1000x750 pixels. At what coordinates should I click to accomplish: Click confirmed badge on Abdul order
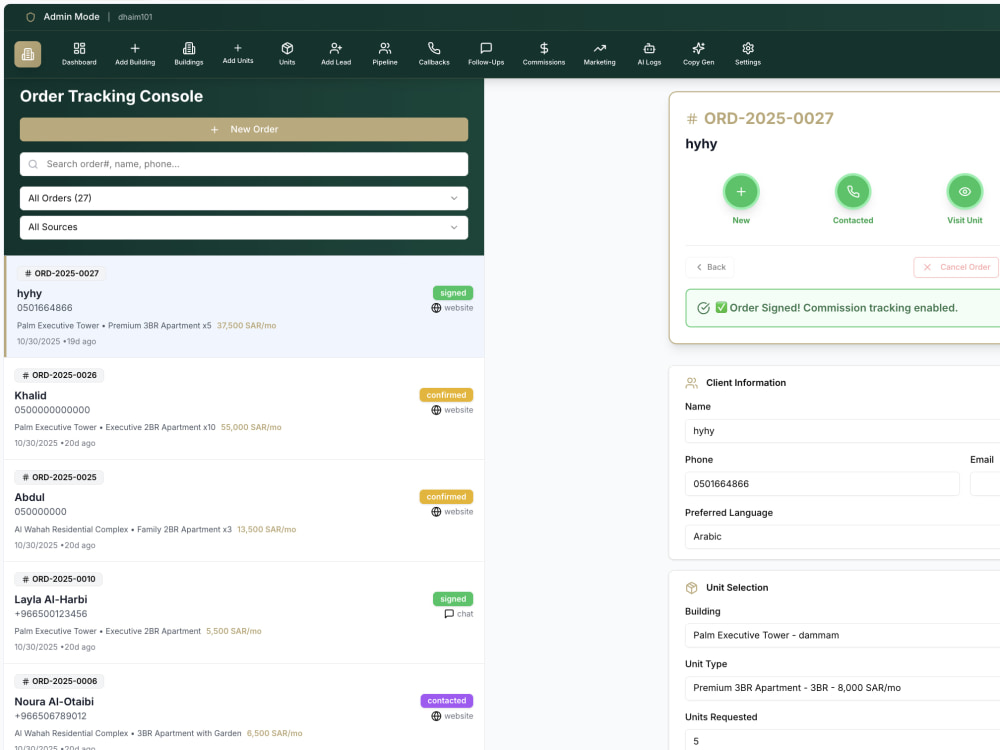coord(446,497)
